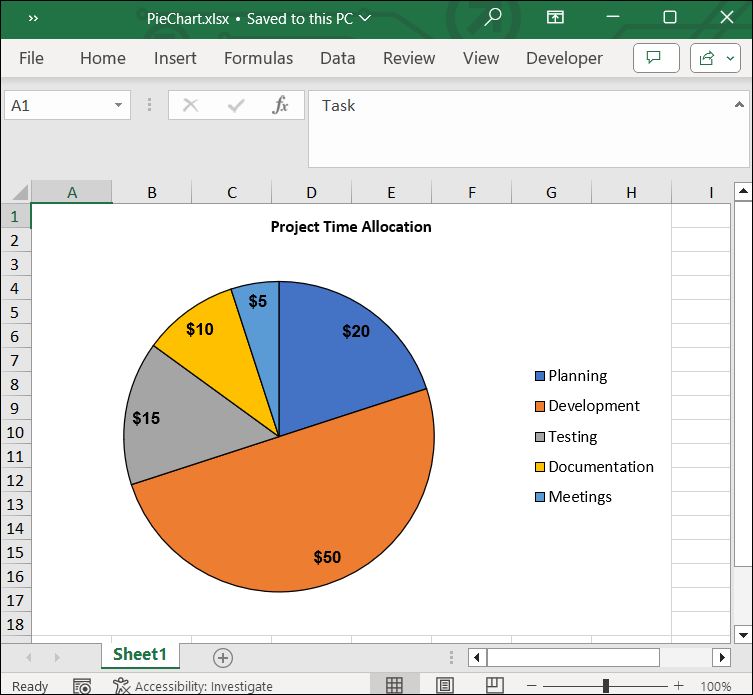Click the $10 data label
This screenshot has width=753, height=695.
pos(200,329)
